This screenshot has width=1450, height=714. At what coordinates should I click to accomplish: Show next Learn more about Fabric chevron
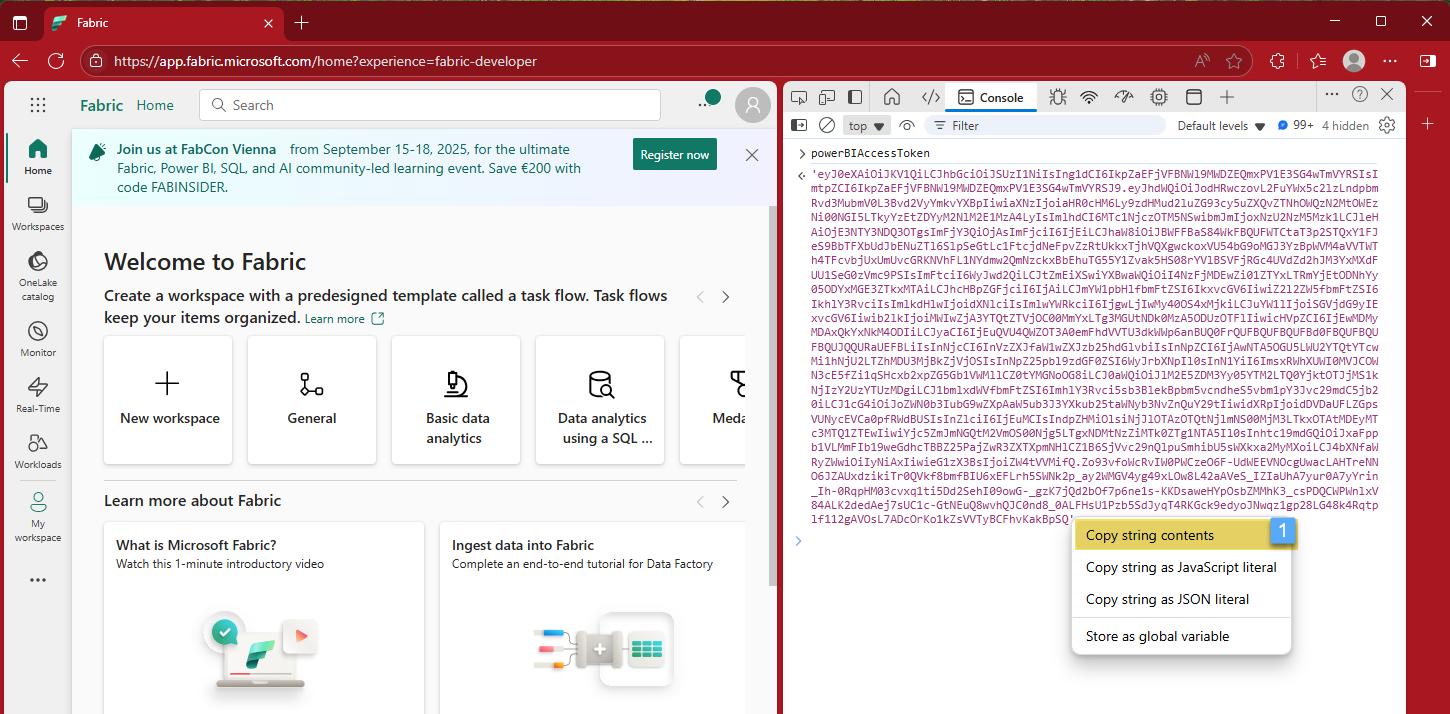pyautogui.click(x=726, y=502)
